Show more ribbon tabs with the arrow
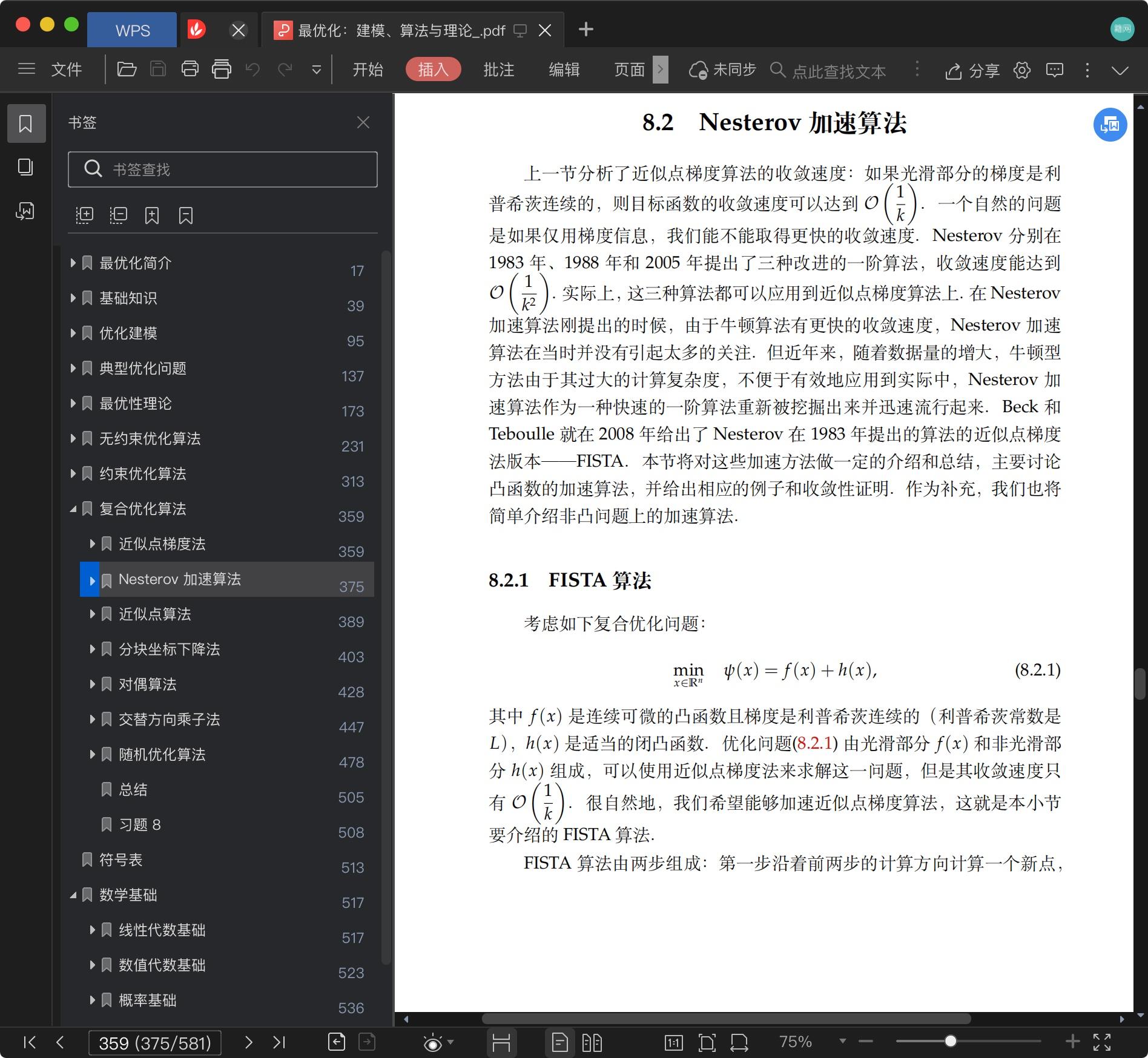This screenshot has width=1148, height=1058. 661,70
